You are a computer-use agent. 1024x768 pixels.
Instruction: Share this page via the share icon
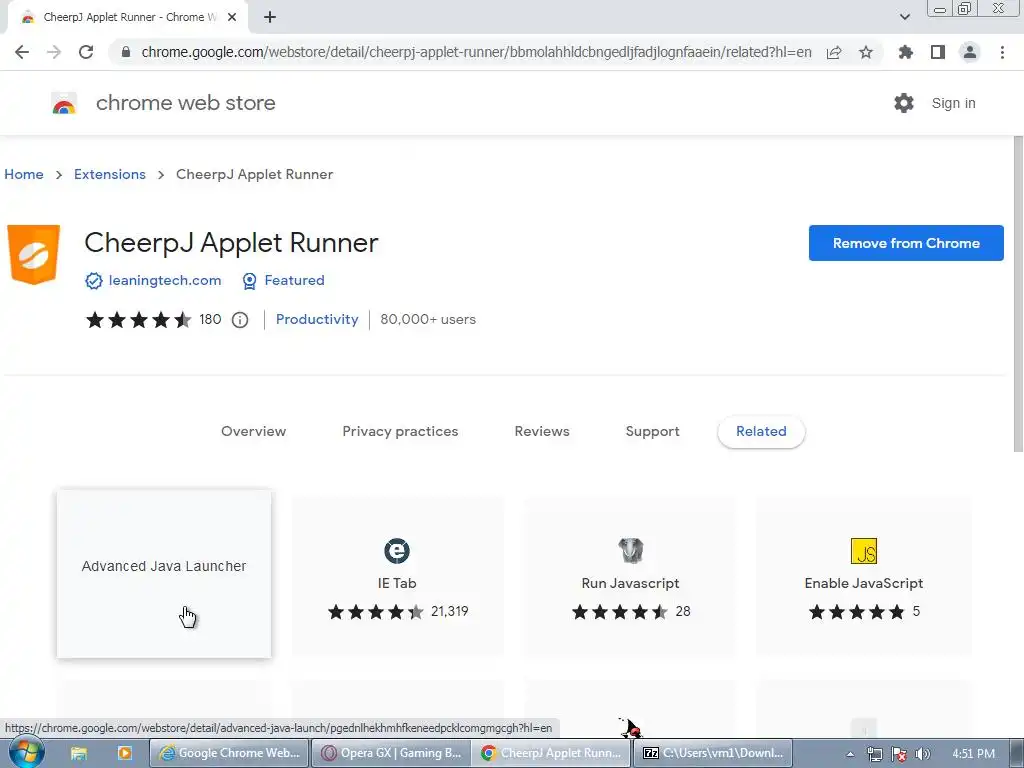[834, 52]
